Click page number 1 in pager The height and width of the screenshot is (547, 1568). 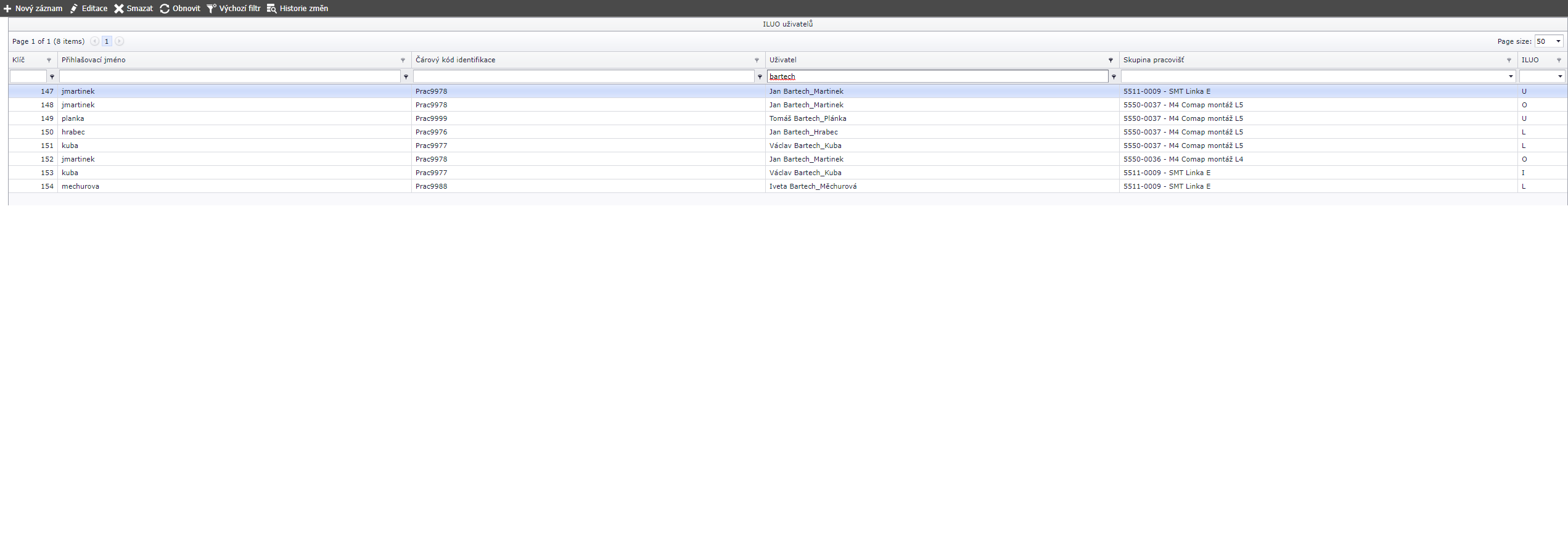click(107, 41)
